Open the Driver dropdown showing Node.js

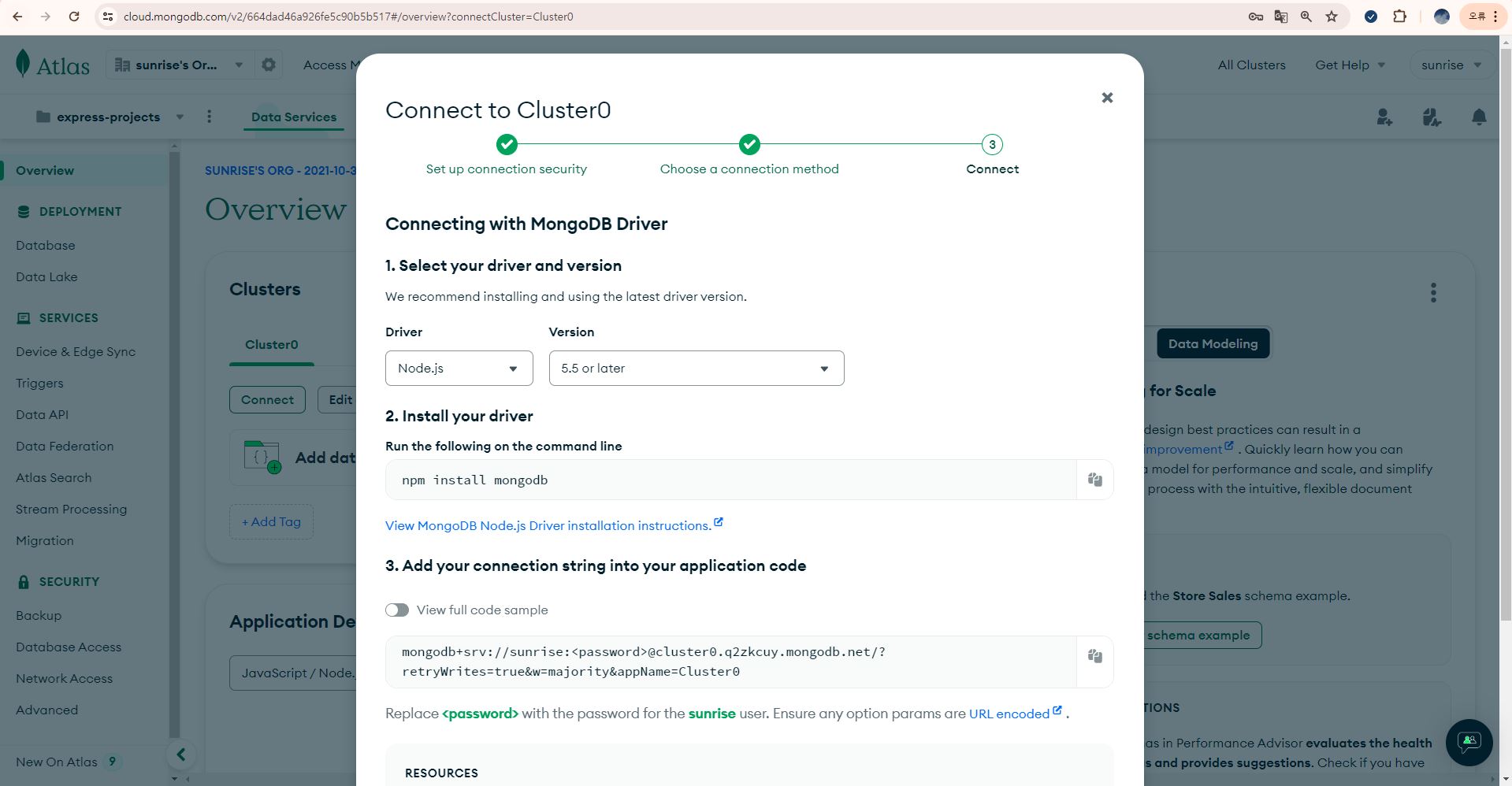coord(459,368)
